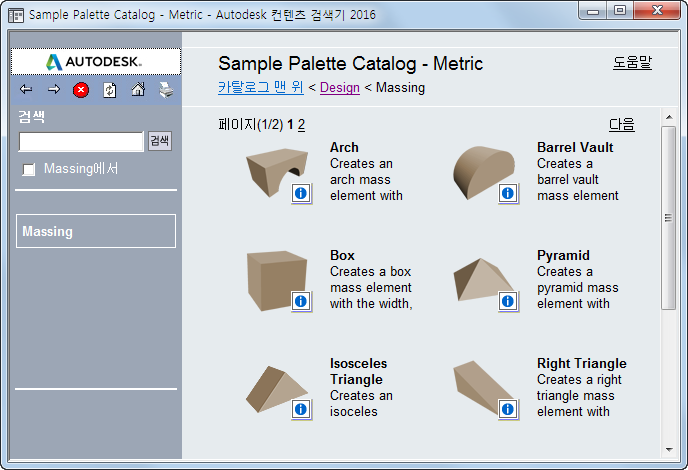Open the 도움말 help link
Screen dimensions: 688x470
[632, 62]
